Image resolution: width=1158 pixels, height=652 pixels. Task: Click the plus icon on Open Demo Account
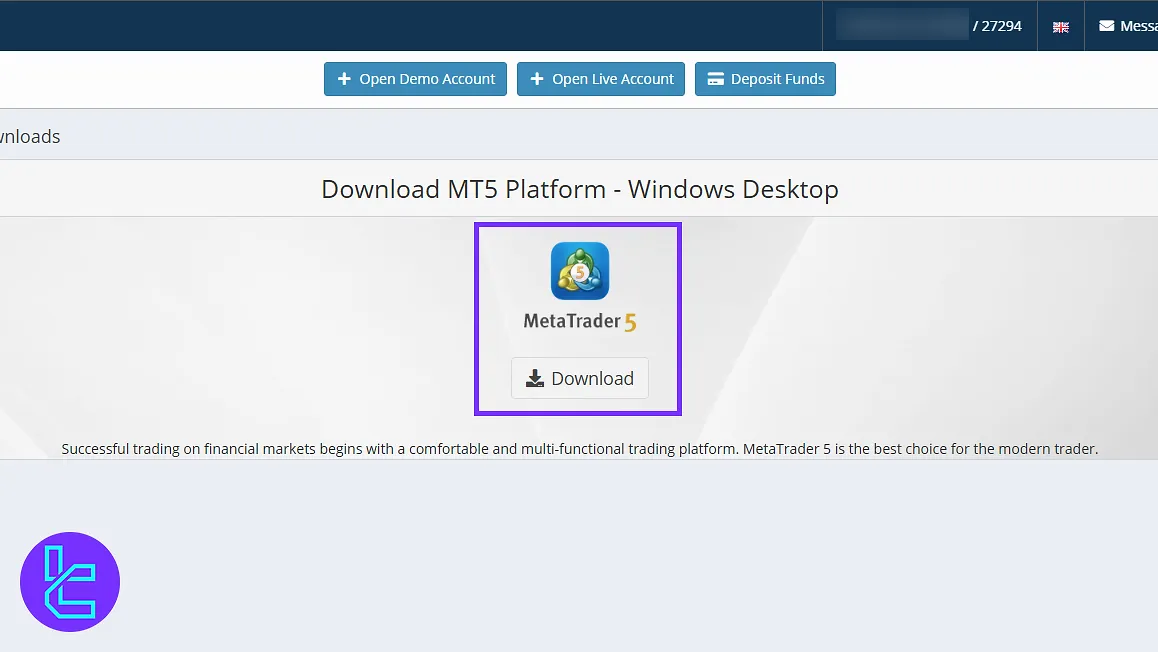pyautogui.click(x=344, y=79)
